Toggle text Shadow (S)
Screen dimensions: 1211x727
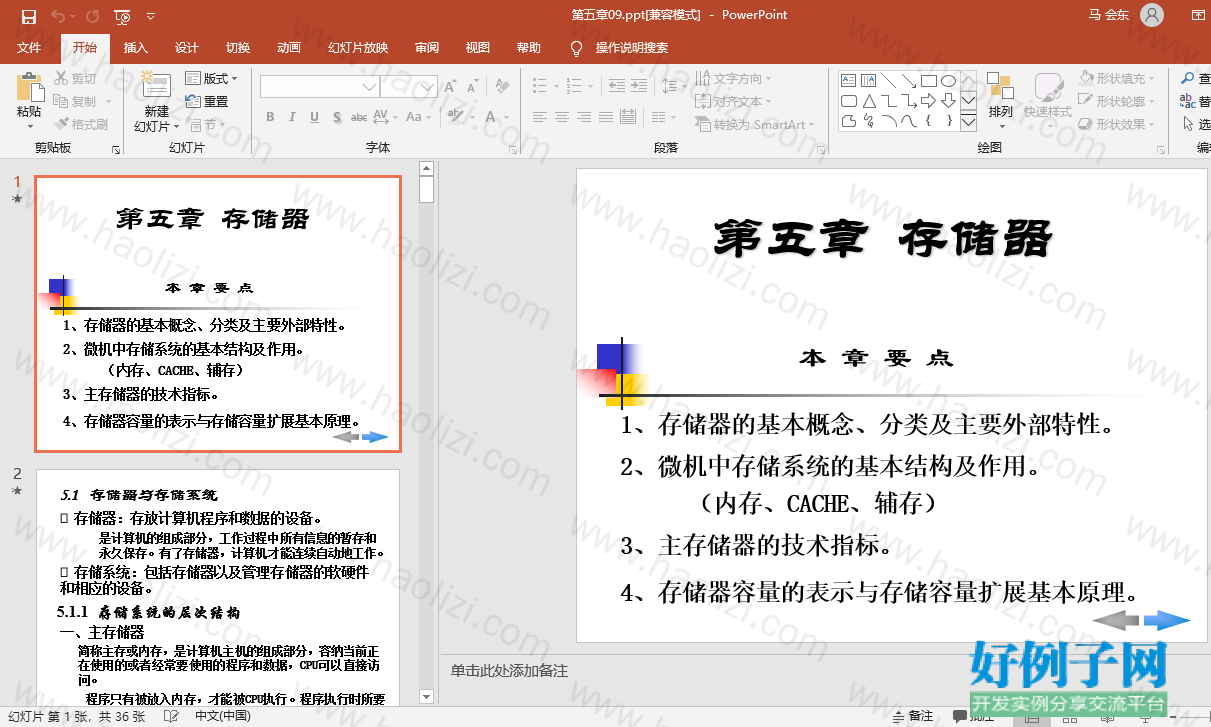click(336, 117)
